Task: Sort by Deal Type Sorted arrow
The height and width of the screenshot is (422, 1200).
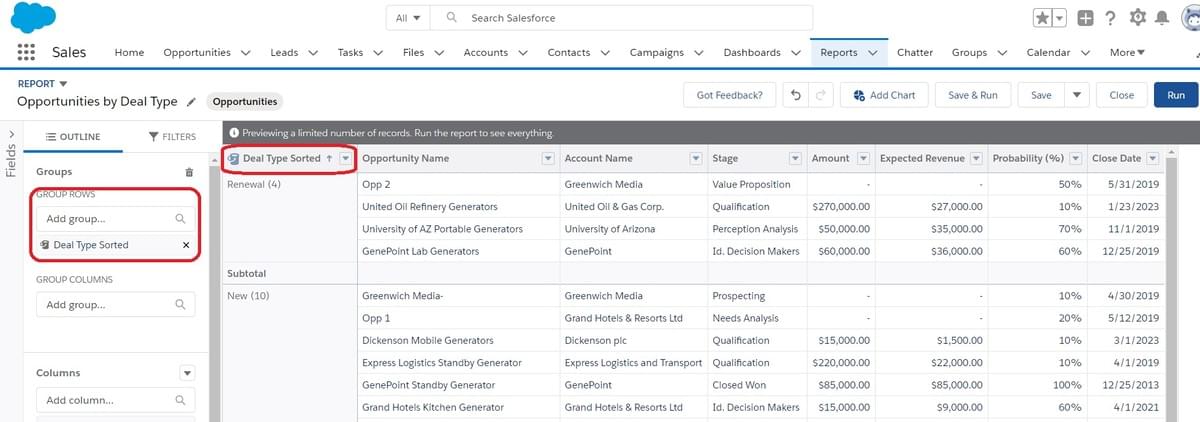Action: [329, 158]
